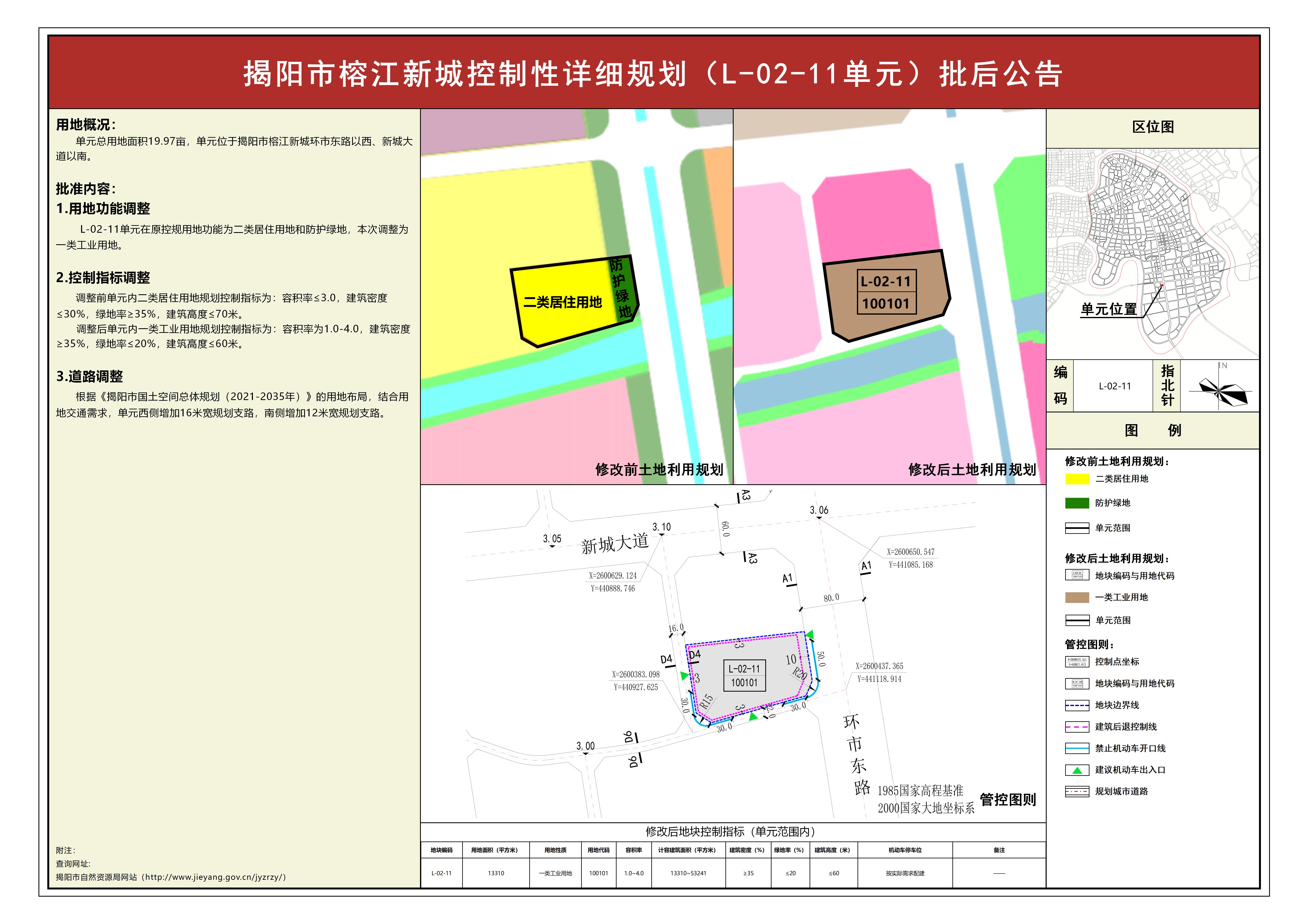1308x924 pixels.
Task: Click coordinate label X=2600650.547
Action: pyautogui.click(x=910, y=552)
